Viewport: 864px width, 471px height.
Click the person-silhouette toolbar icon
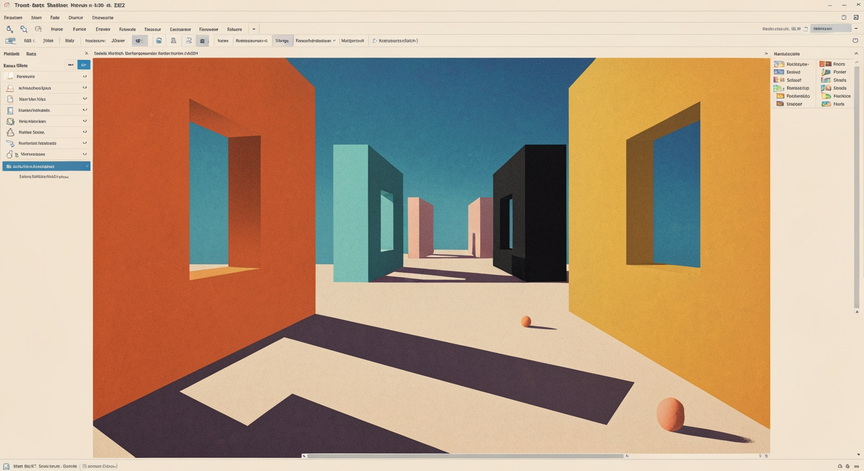click(174, 41)
